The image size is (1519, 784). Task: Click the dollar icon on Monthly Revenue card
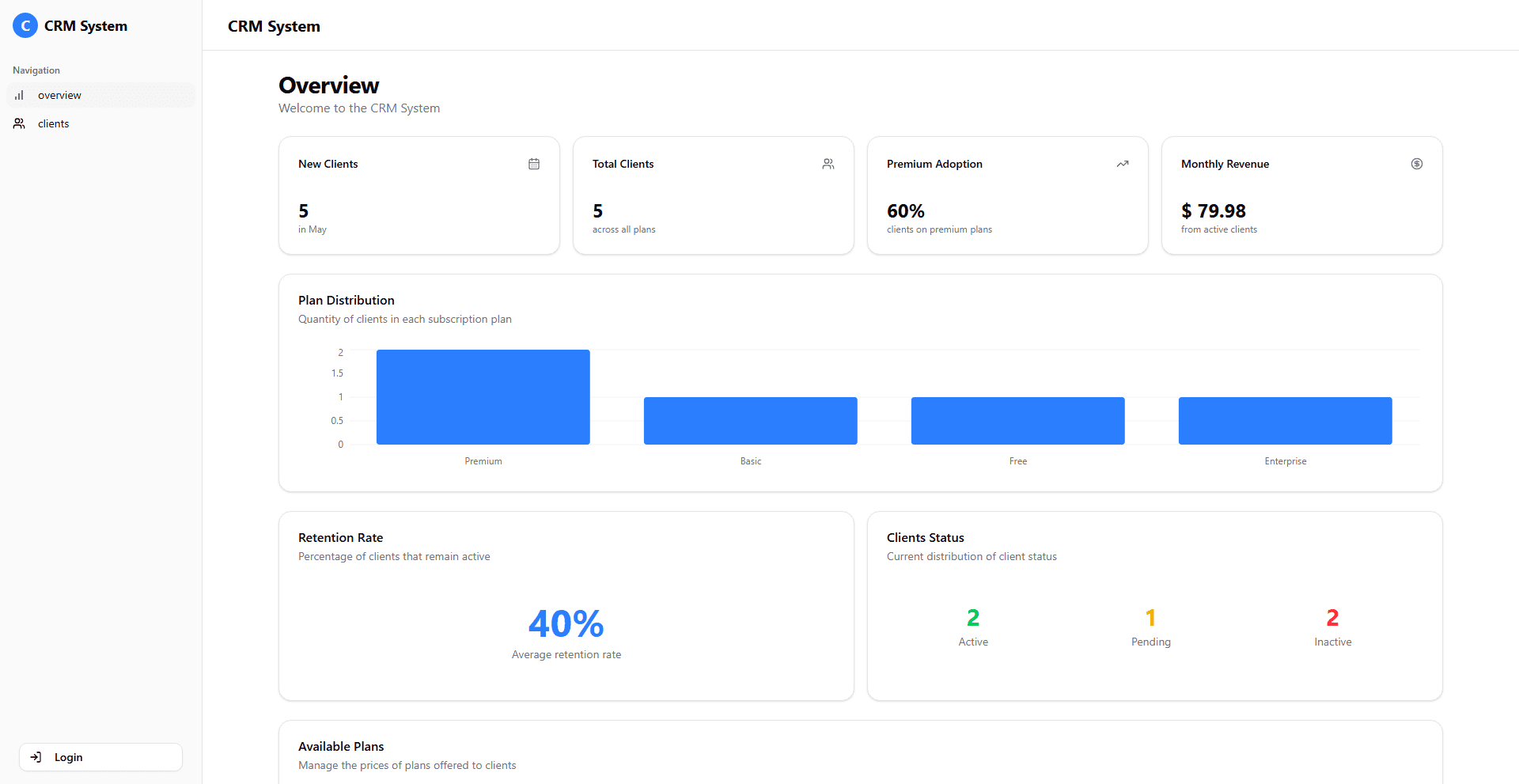1417,164
